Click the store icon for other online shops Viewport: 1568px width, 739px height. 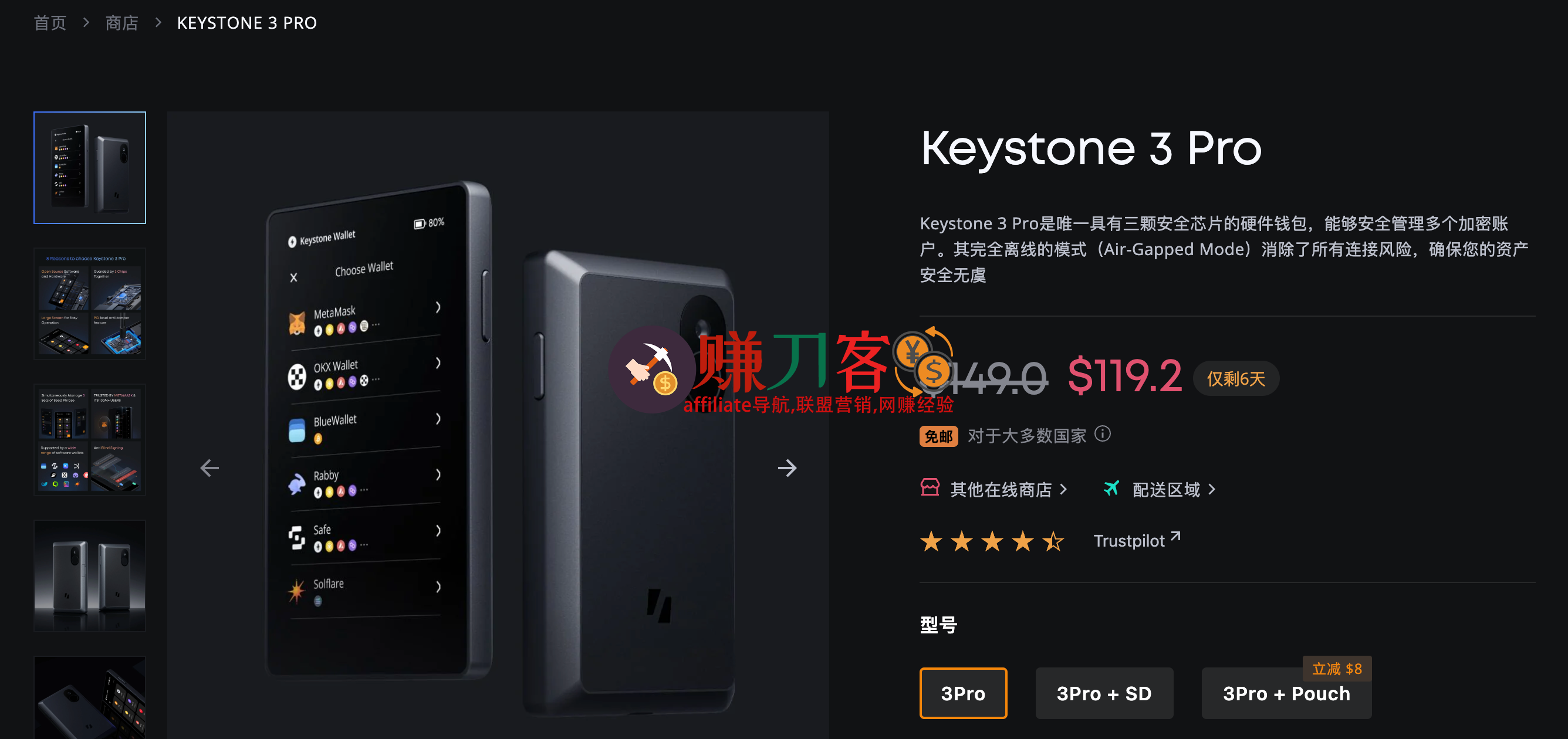930,488
